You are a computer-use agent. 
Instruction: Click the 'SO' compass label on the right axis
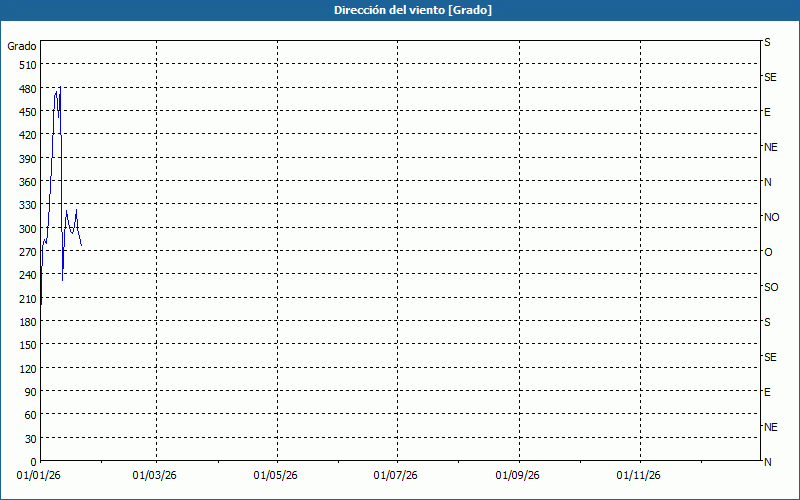771,287
